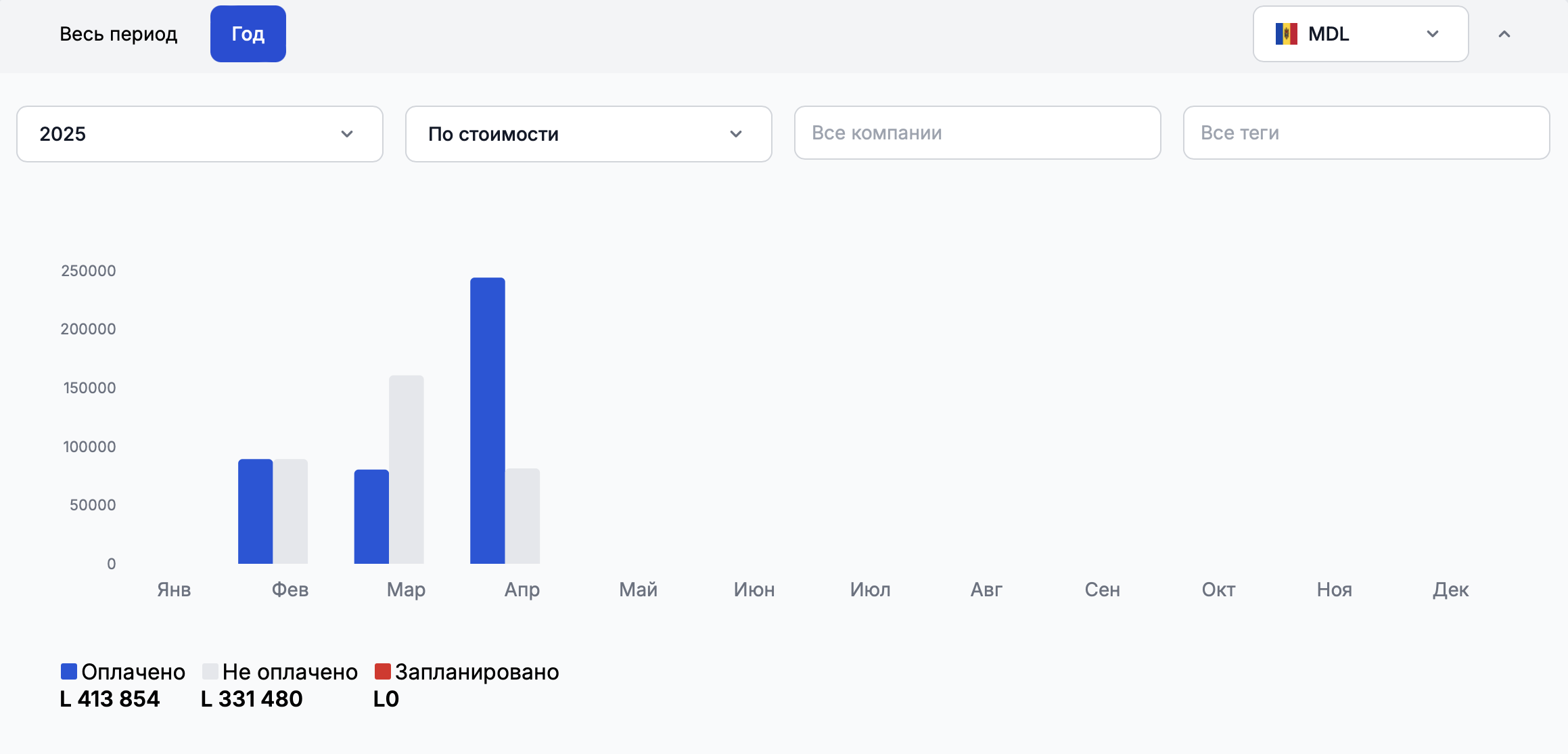
Task: Click the blue paid bar for Апр
Action: (x=488, y=420)
